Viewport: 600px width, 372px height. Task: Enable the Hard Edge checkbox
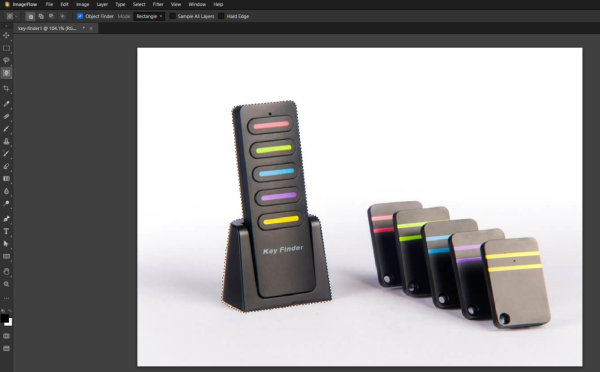point(221,16)
